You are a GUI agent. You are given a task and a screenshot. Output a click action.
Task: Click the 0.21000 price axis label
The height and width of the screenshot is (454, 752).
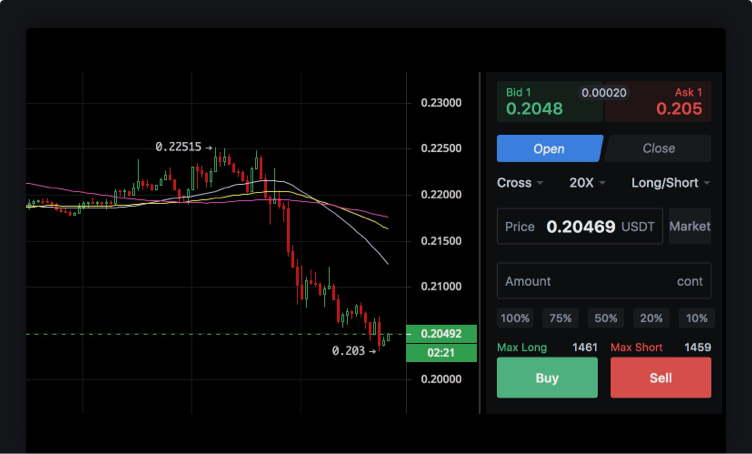441,286
